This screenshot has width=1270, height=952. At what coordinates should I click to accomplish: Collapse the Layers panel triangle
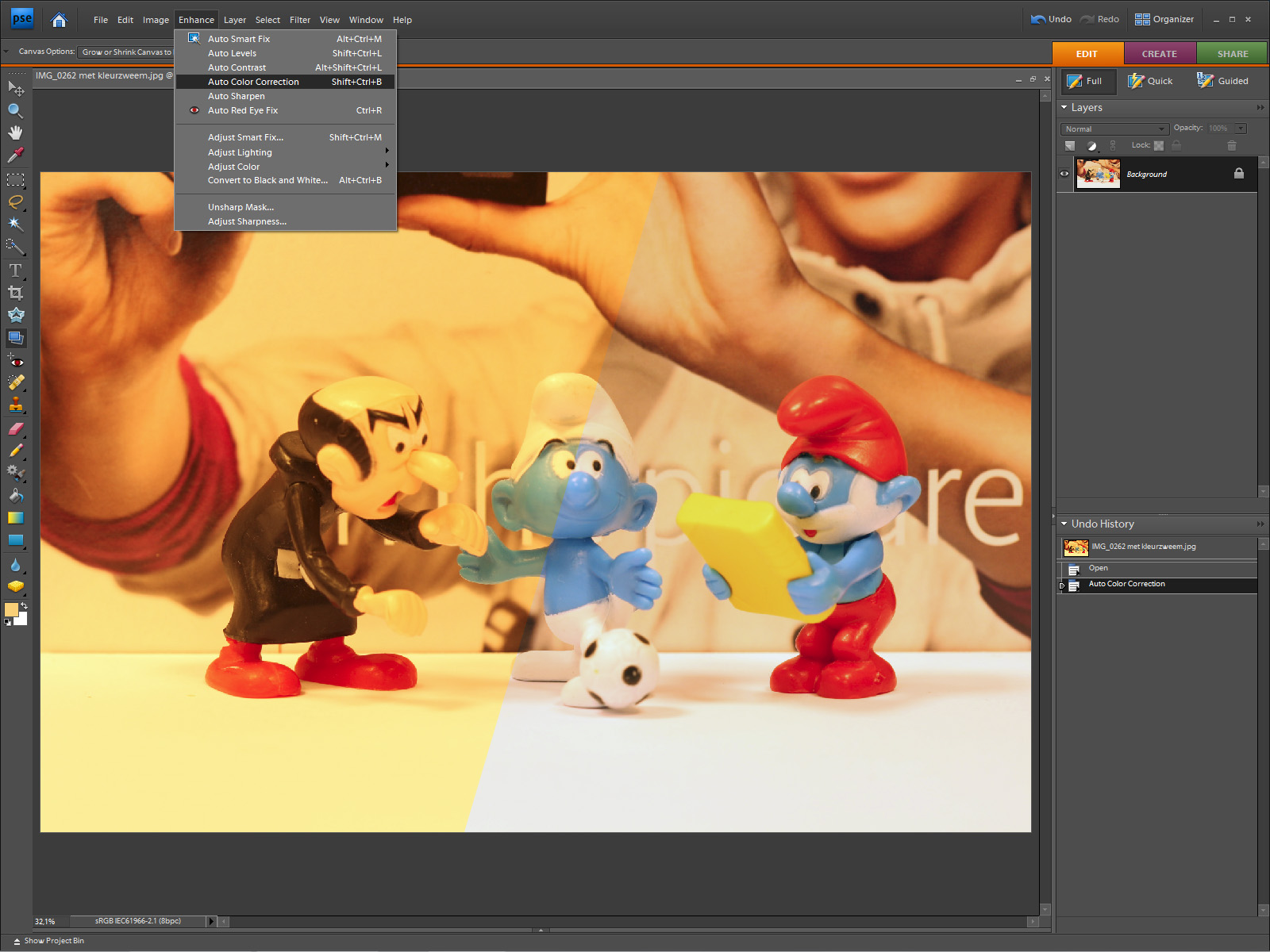click(x=1064, y=107)
